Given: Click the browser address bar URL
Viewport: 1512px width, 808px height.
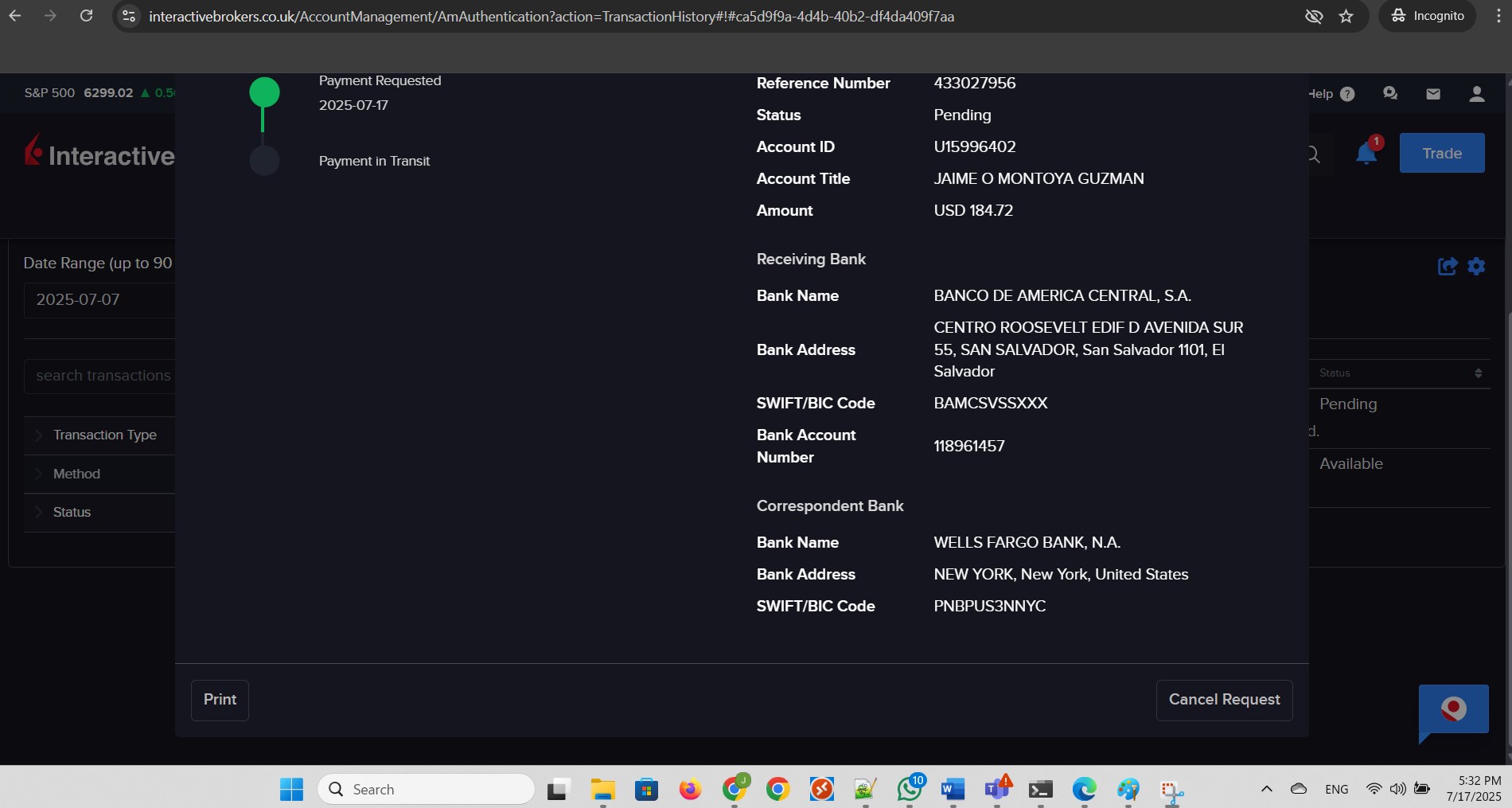Looking at the screenshot, I should pos(551,17).
